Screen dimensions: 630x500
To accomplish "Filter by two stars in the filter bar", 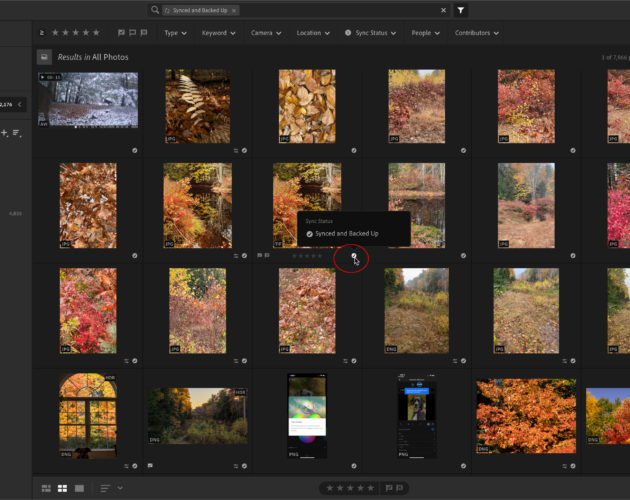I will point(65,33).
